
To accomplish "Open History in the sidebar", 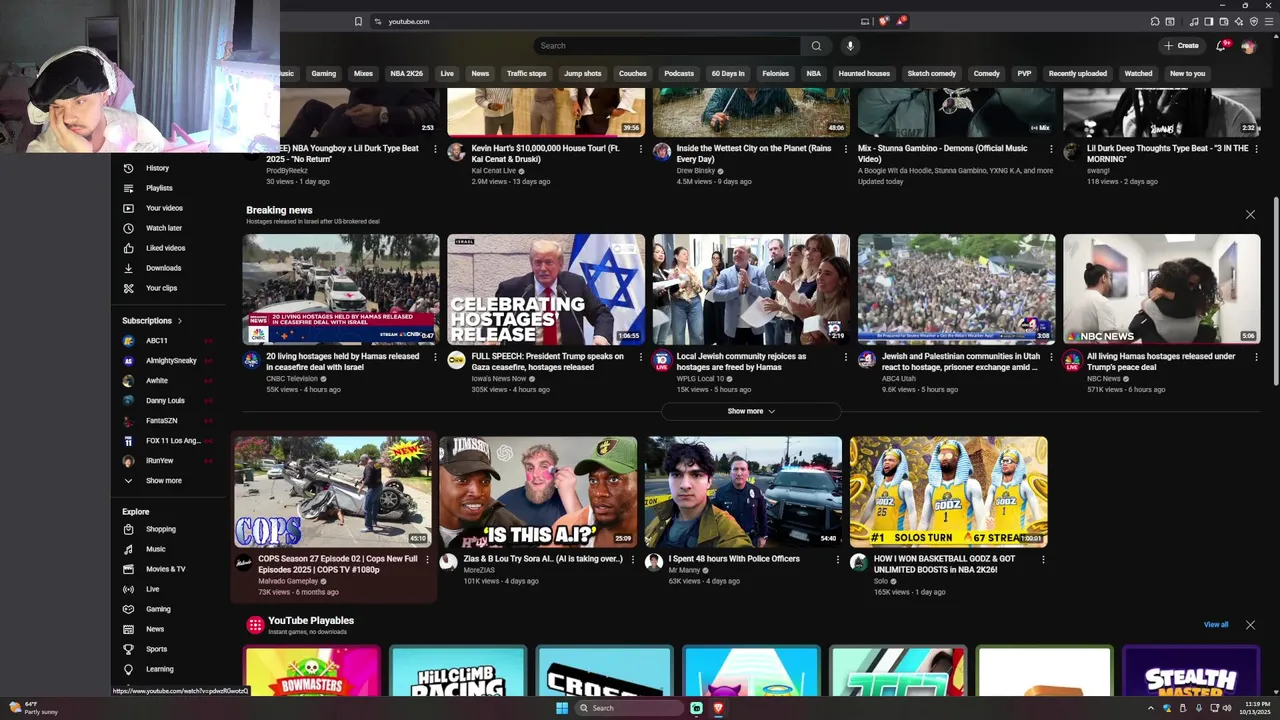I will tap(168, 168).
